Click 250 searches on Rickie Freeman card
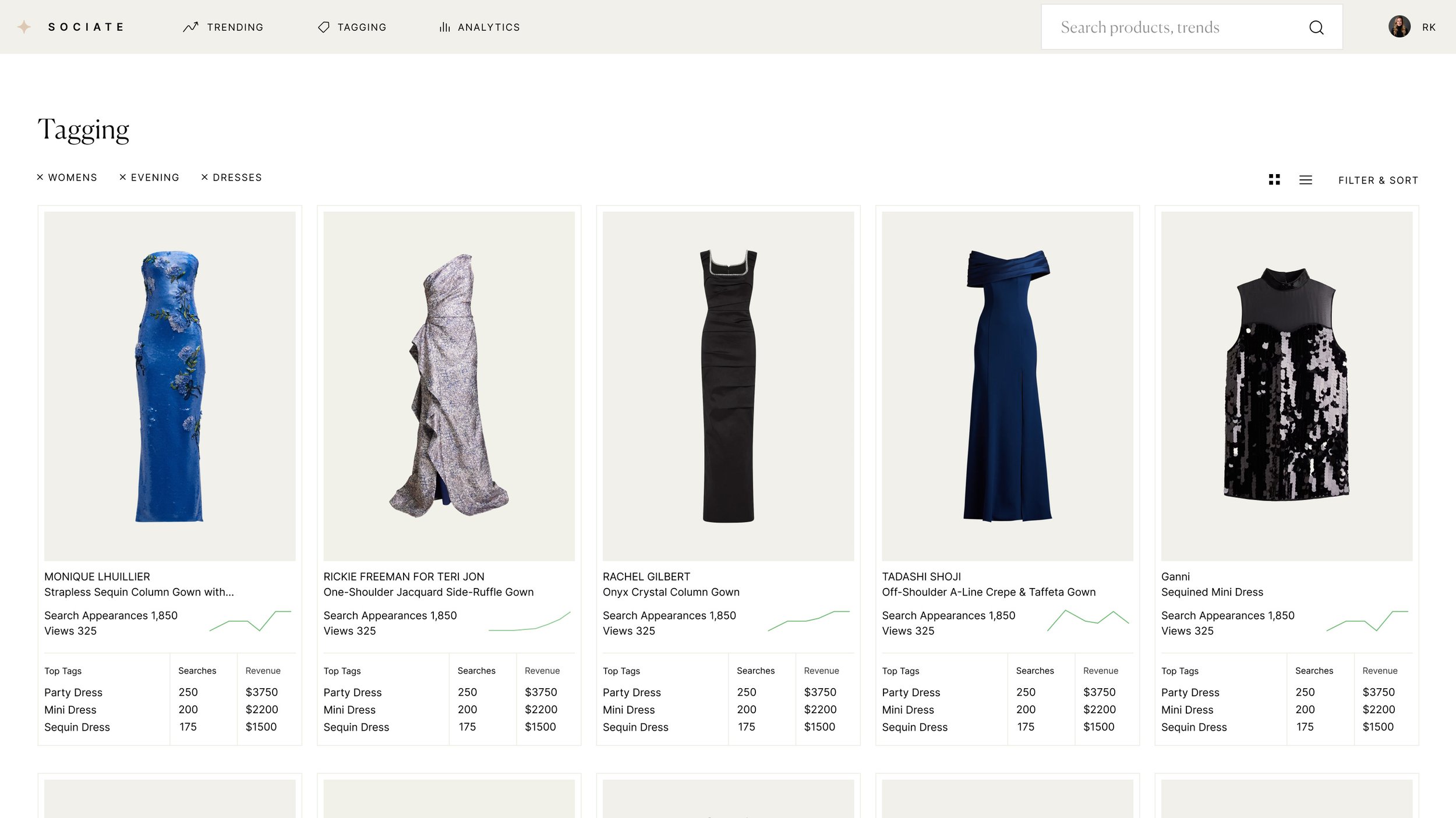Viewport: 1456px width, 818px height. point(467,692)
